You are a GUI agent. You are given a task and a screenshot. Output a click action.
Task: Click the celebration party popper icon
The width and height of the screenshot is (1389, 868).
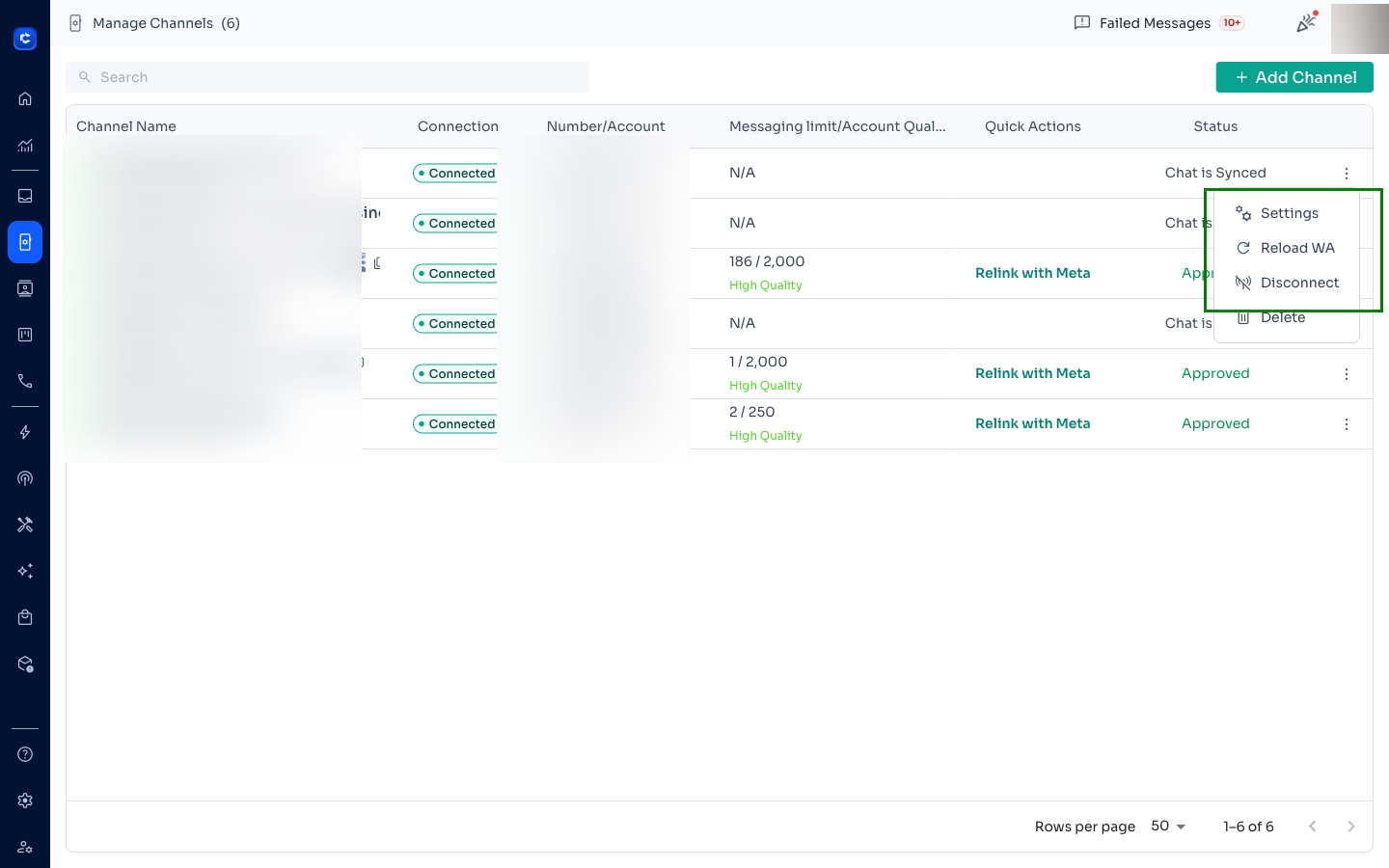pos(1306,22)
